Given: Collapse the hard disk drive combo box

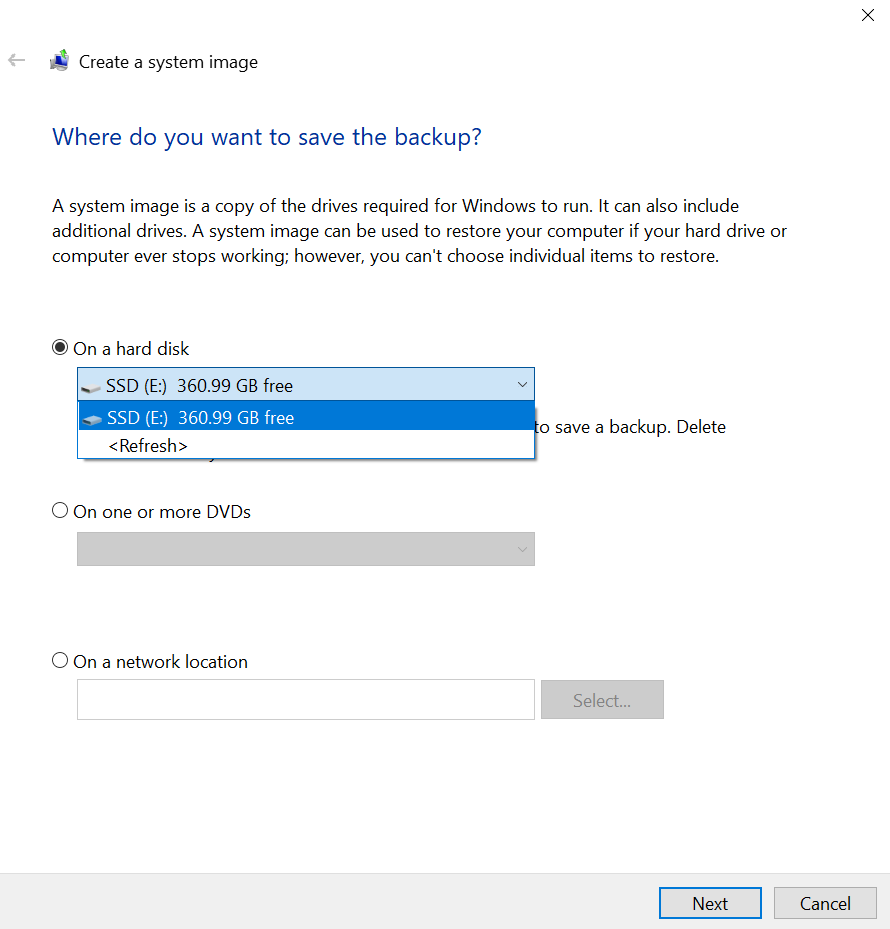Looking at the screenshot, I should [x=306, y=385].
